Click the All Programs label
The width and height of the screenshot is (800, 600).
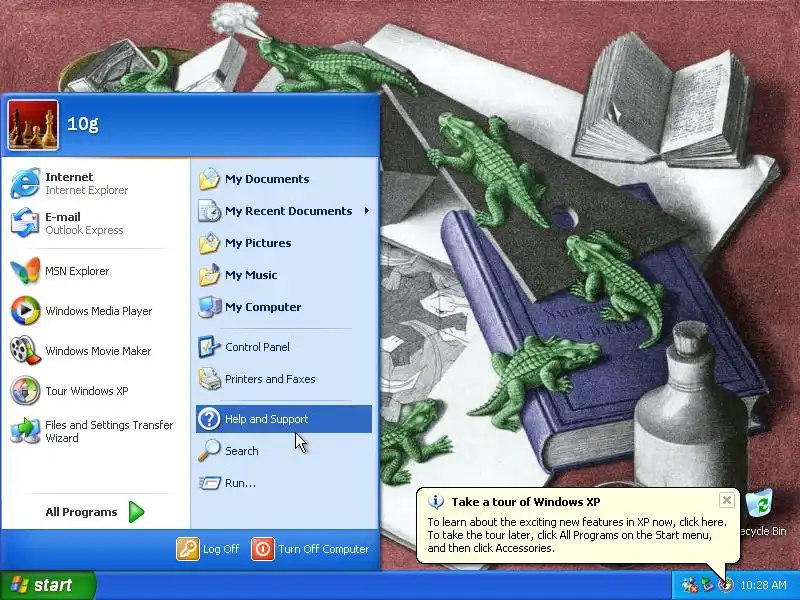point(81,512)
